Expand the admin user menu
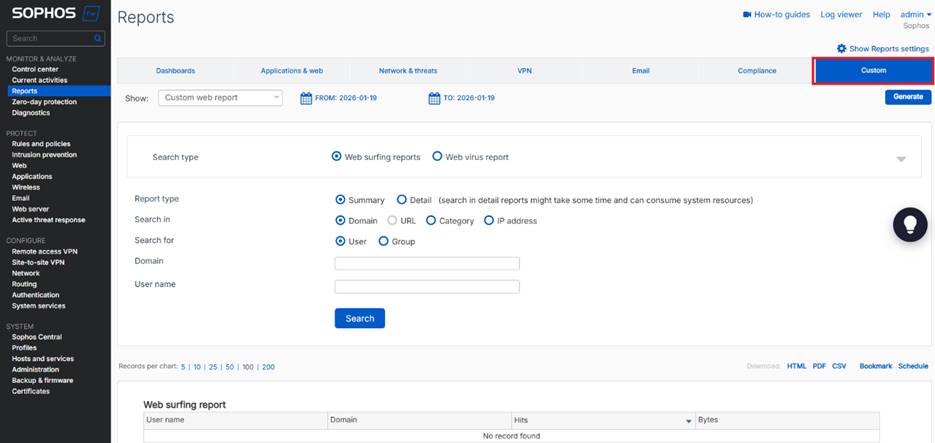Screen dimensions: 935x443 point(912,15)
